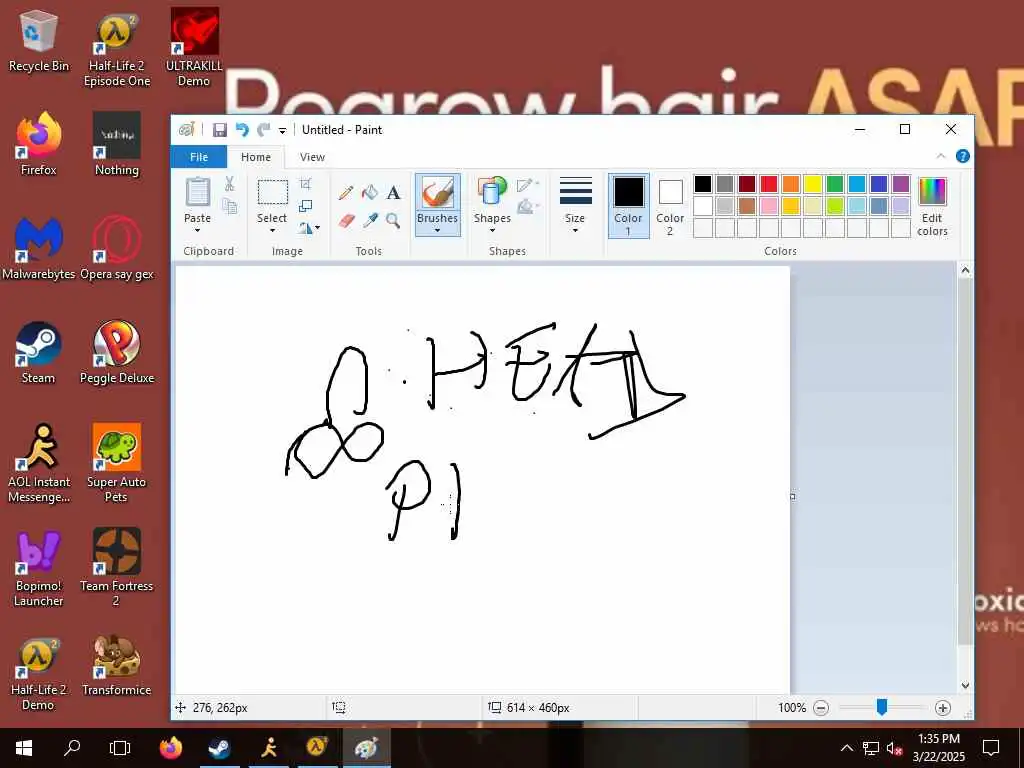Click the vertical scrollbar up arrow
Image resolution: width=1024 pixels, height=768 pixels.
coord(965,270)
